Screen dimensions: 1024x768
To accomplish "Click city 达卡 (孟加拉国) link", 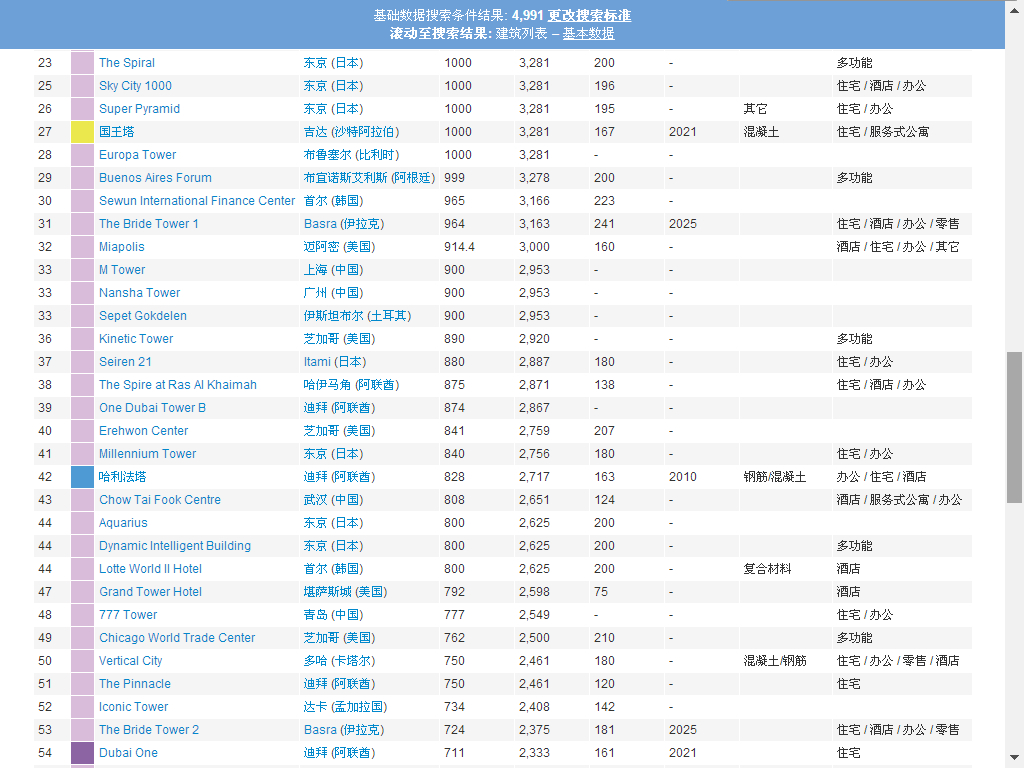I will tap(345, 707).
